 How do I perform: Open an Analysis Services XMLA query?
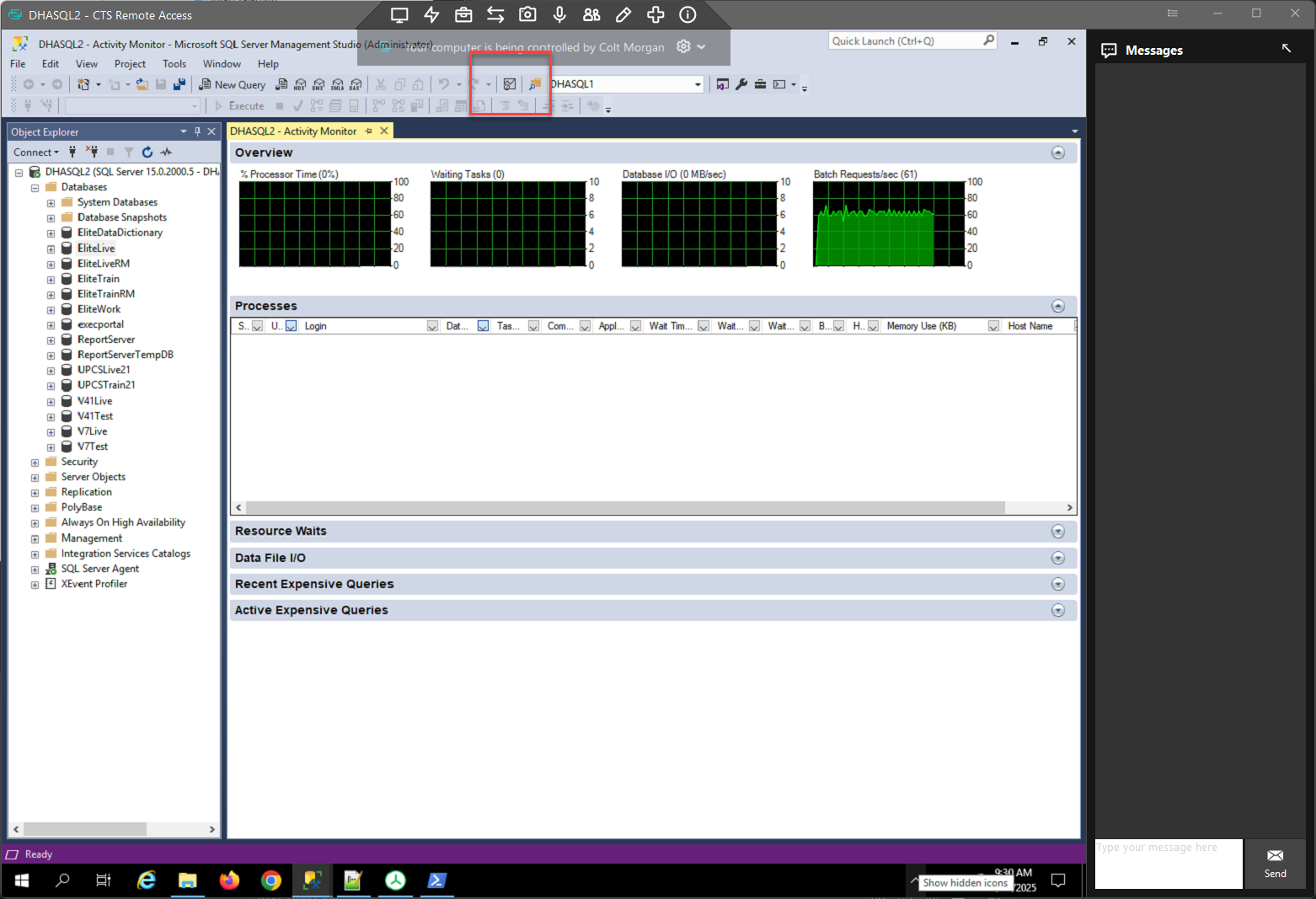pos(337,84)
